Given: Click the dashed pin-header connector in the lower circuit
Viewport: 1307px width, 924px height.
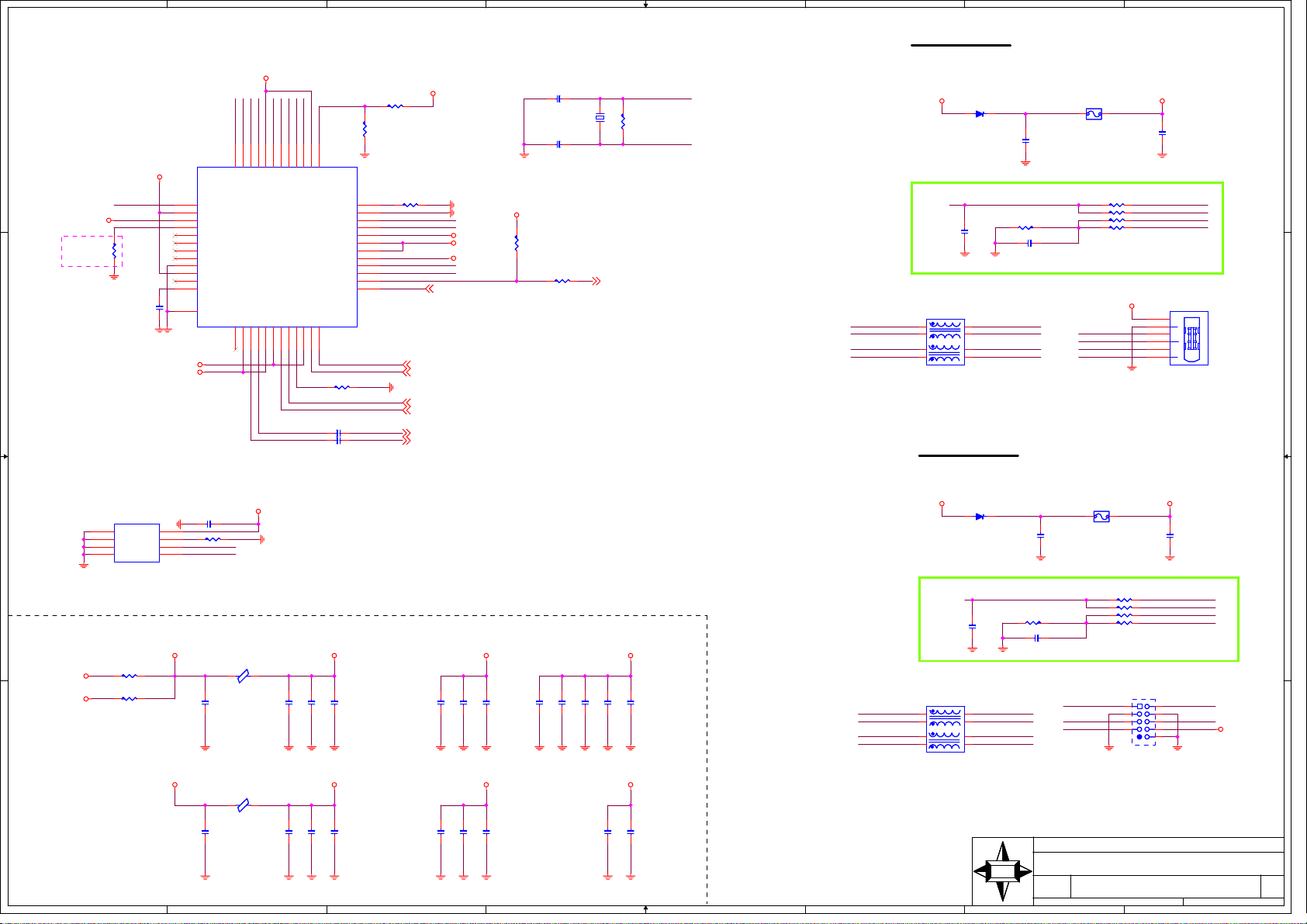Looking at the screenshot, I should [x=1143, y=722].
